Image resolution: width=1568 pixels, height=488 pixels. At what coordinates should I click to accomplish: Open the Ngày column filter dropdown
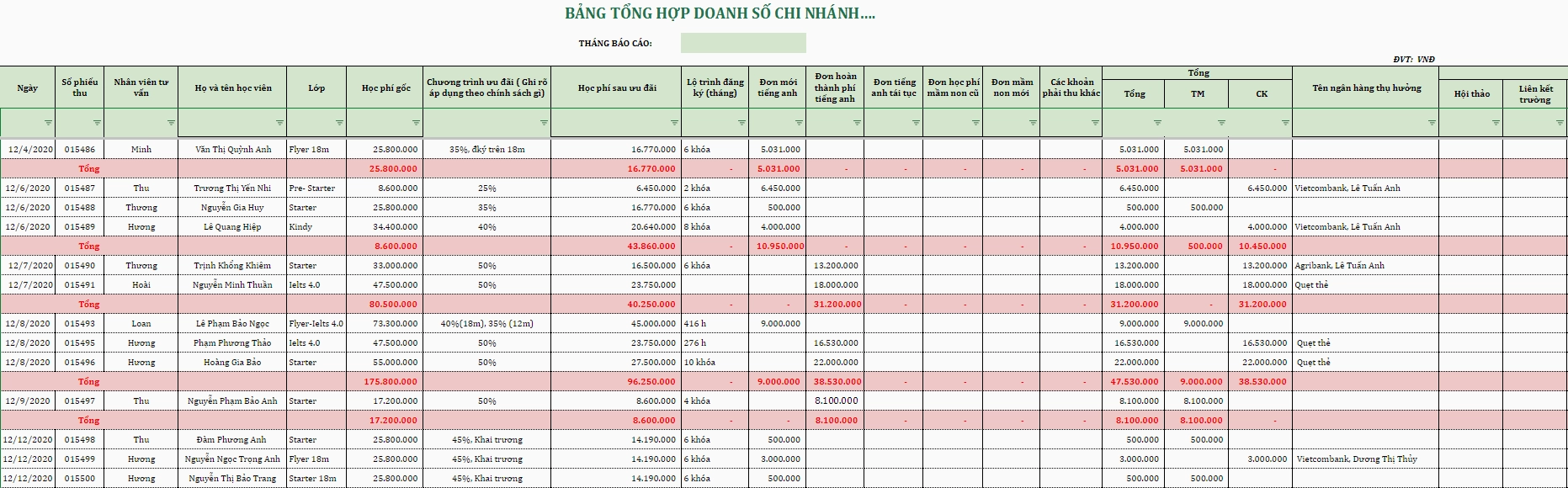click(48, 123)
